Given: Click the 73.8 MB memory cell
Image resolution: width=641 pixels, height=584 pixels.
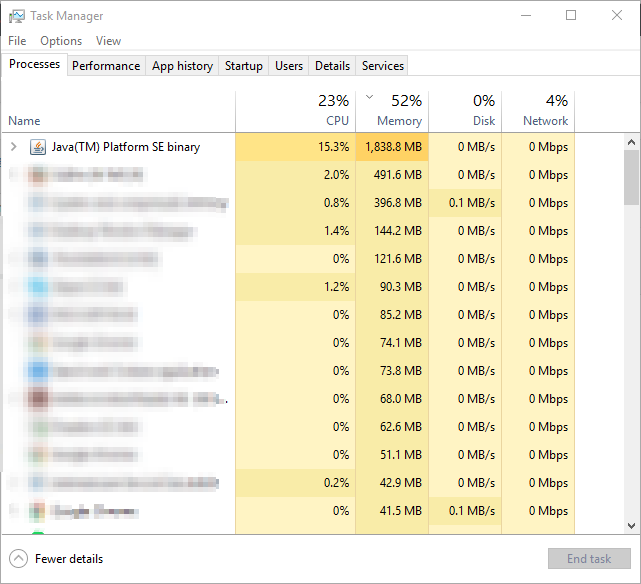Looking at the screenshot, I should click(x=392, y=371).
